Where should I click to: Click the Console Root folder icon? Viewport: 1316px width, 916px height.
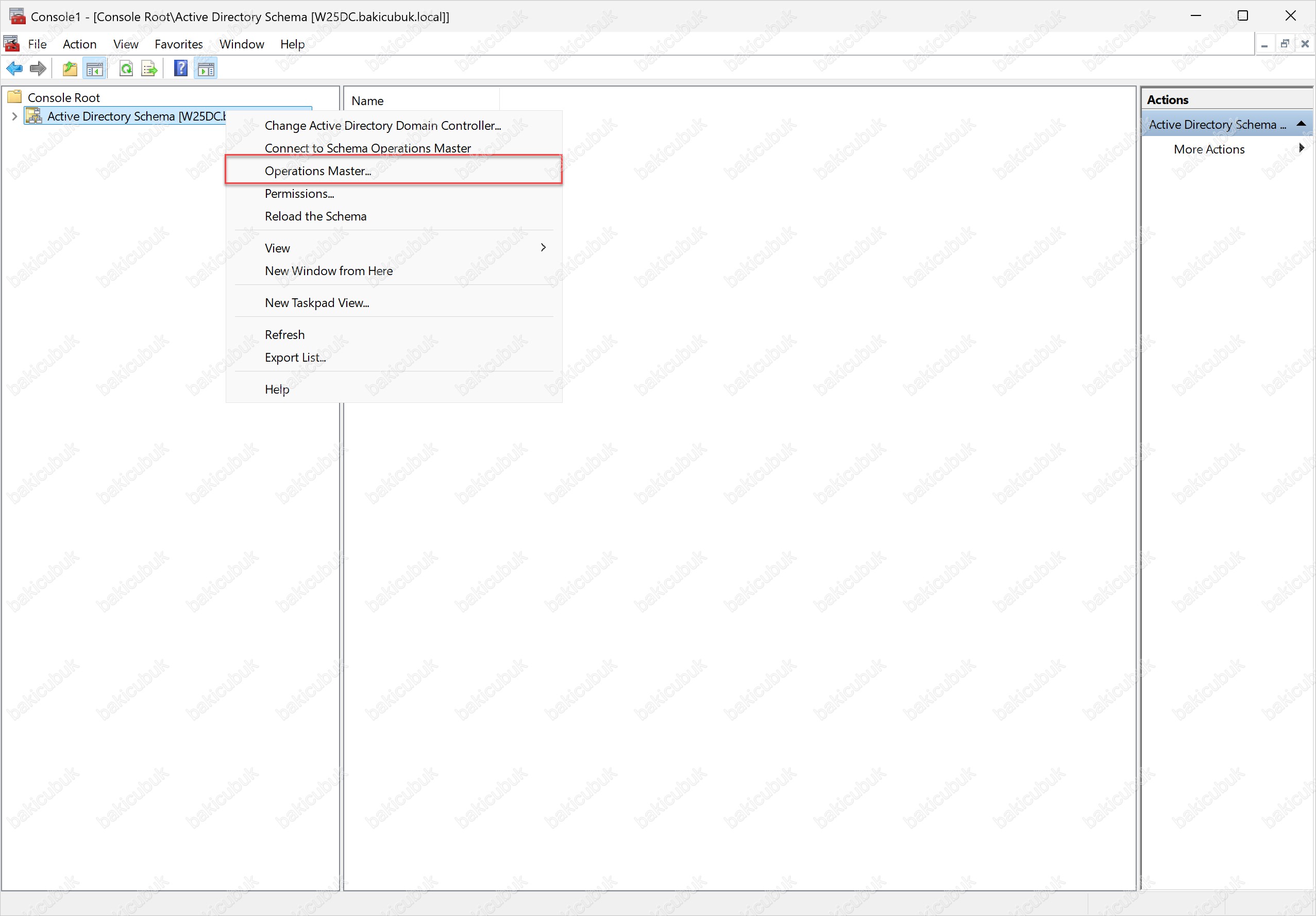15,96
